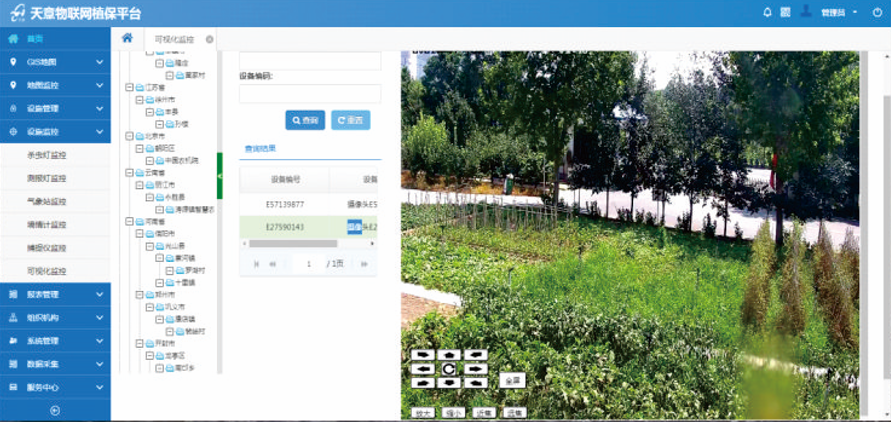Screen dimensions: 891x422
Task: Collapse the 河南省 tree node
Action: pos(128,222)
